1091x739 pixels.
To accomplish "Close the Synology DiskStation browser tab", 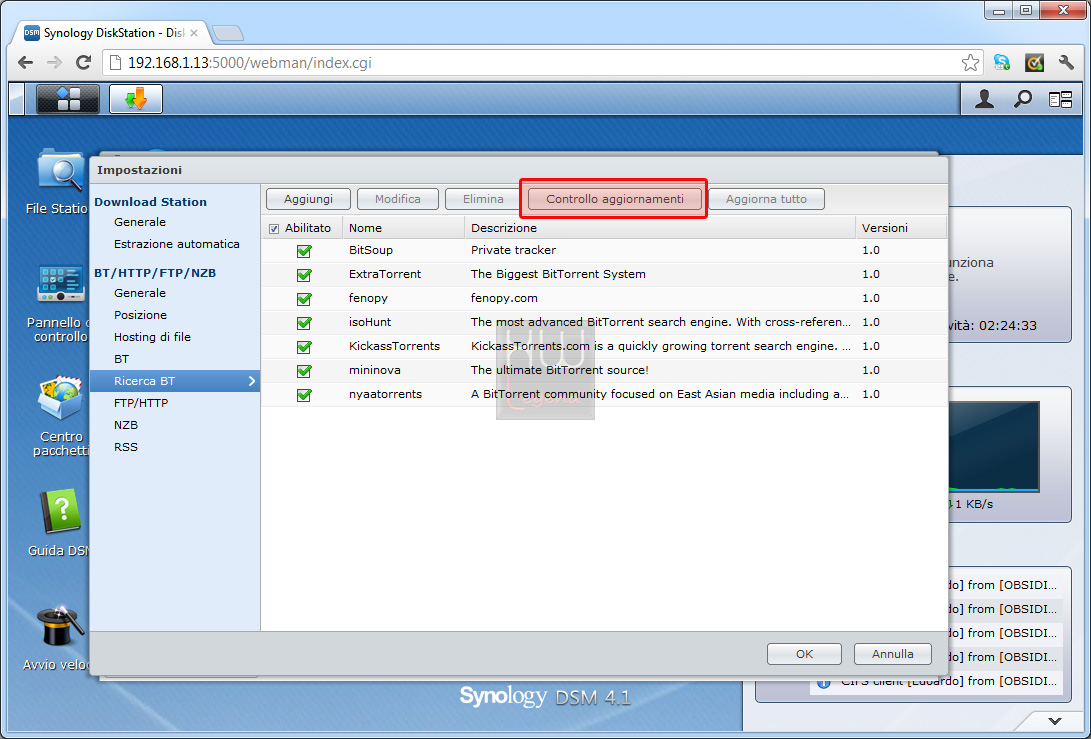I will click(194, 33).
